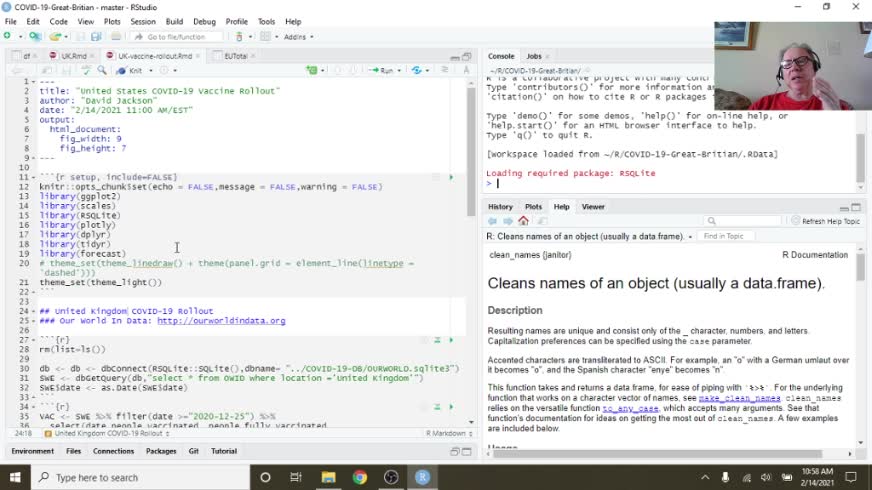The width and height of the screenshot is (872, 490).
Task: Click the find/replace magnifier icon in editor
Action: pos(102,70)
